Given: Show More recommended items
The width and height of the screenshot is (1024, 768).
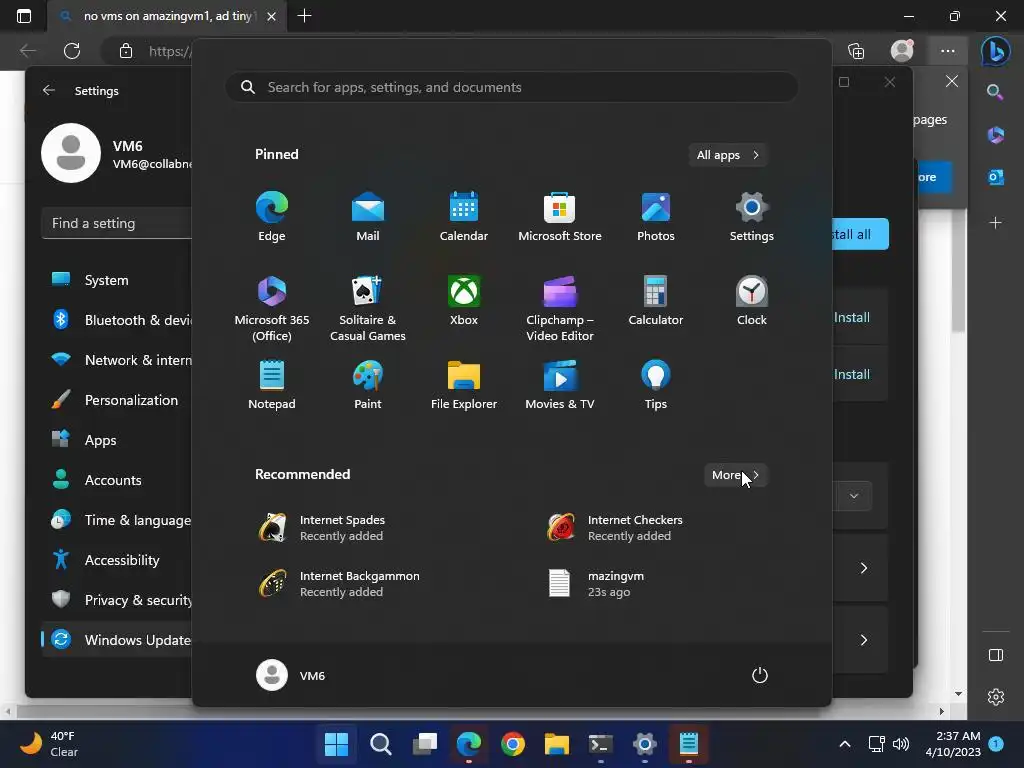Looking at the screenshot, I should (x=735, y=475).
